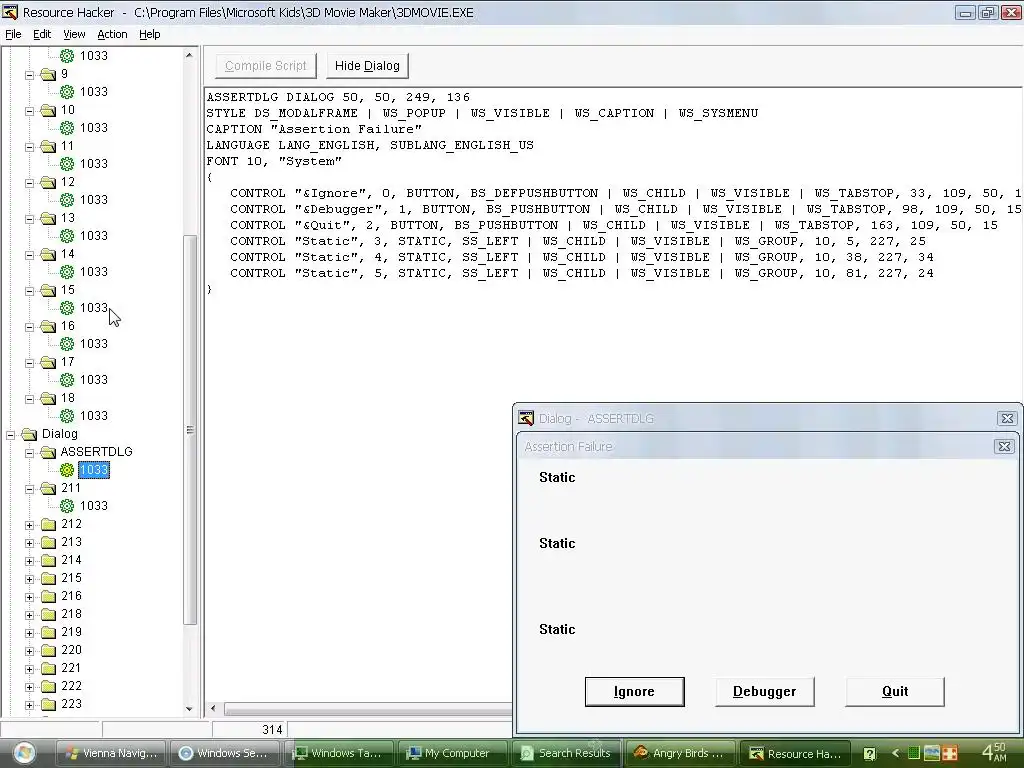Select highlighted 1033 under ASSERTDLG
1024x768 pixels.
point(94,470)
